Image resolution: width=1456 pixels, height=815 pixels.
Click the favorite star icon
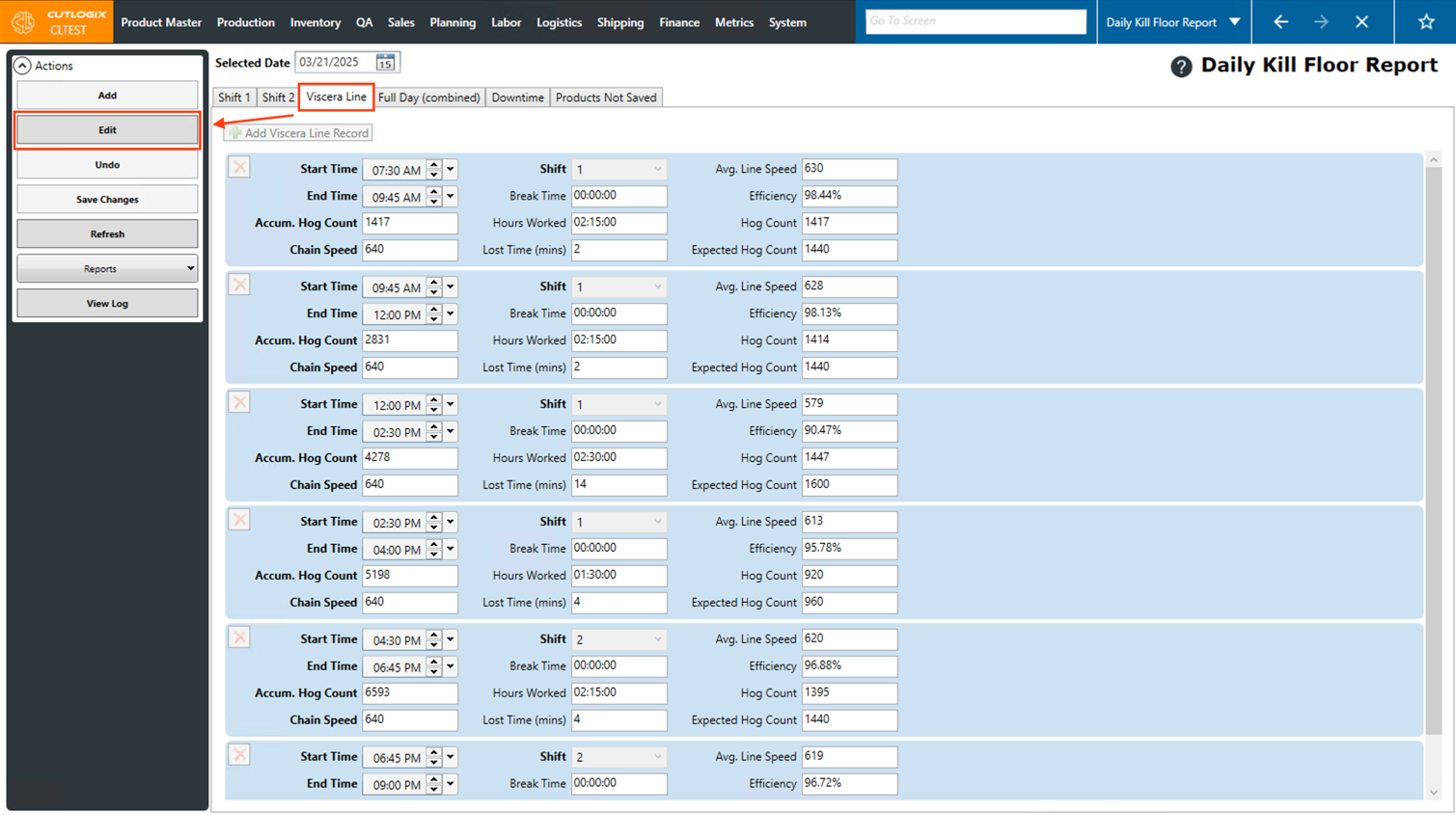pyautogui.click(x=1425, y=22)
